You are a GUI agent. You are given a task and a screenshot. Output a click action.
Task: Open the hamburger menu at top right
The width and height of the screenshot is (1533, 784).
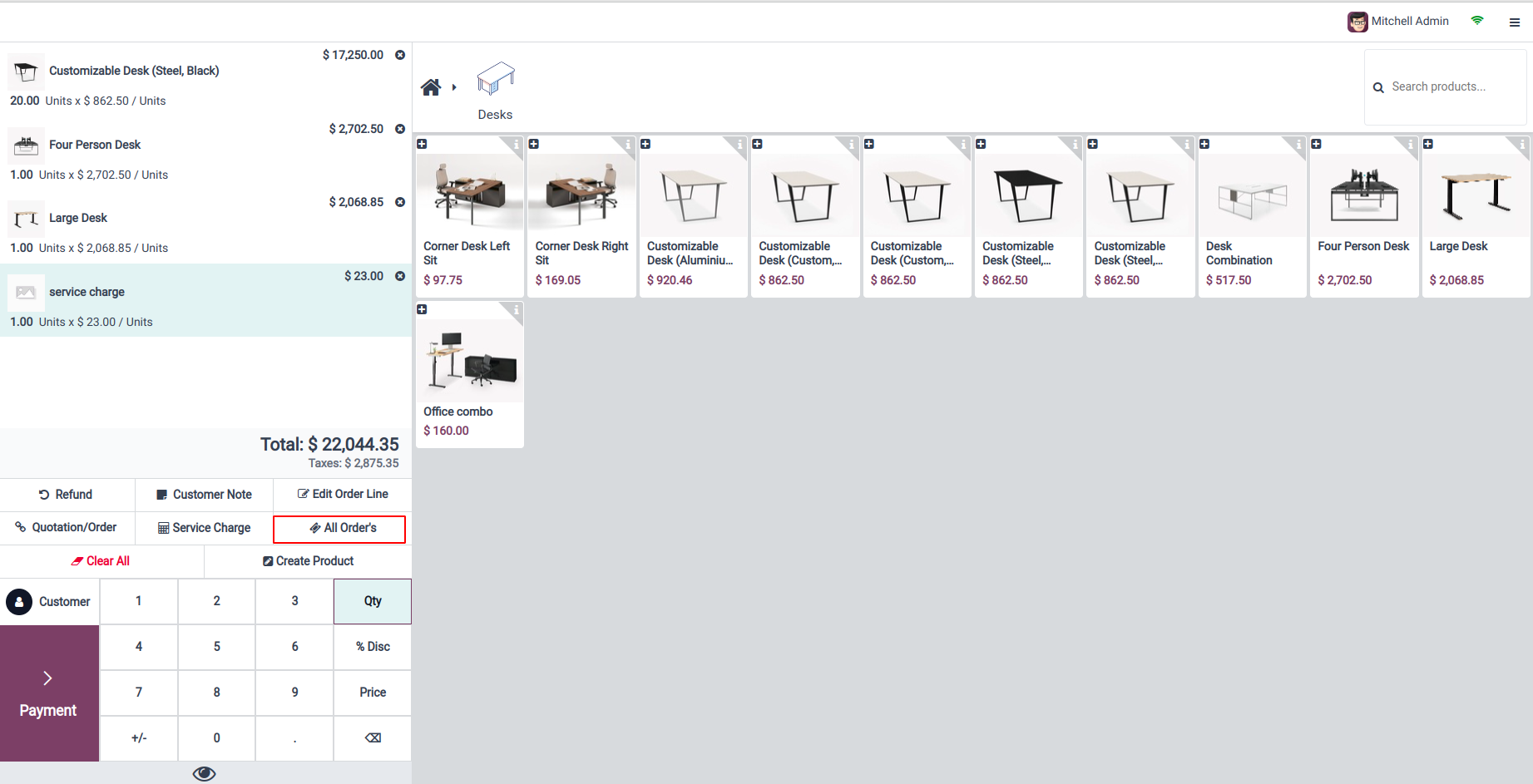[1515, 22]
